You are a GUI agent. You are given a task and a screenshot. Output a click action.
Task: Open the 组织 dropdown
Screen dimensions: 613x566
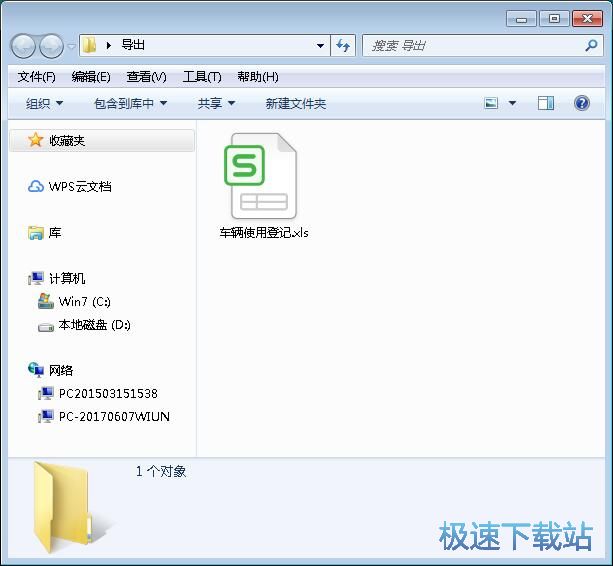(44, 104)
